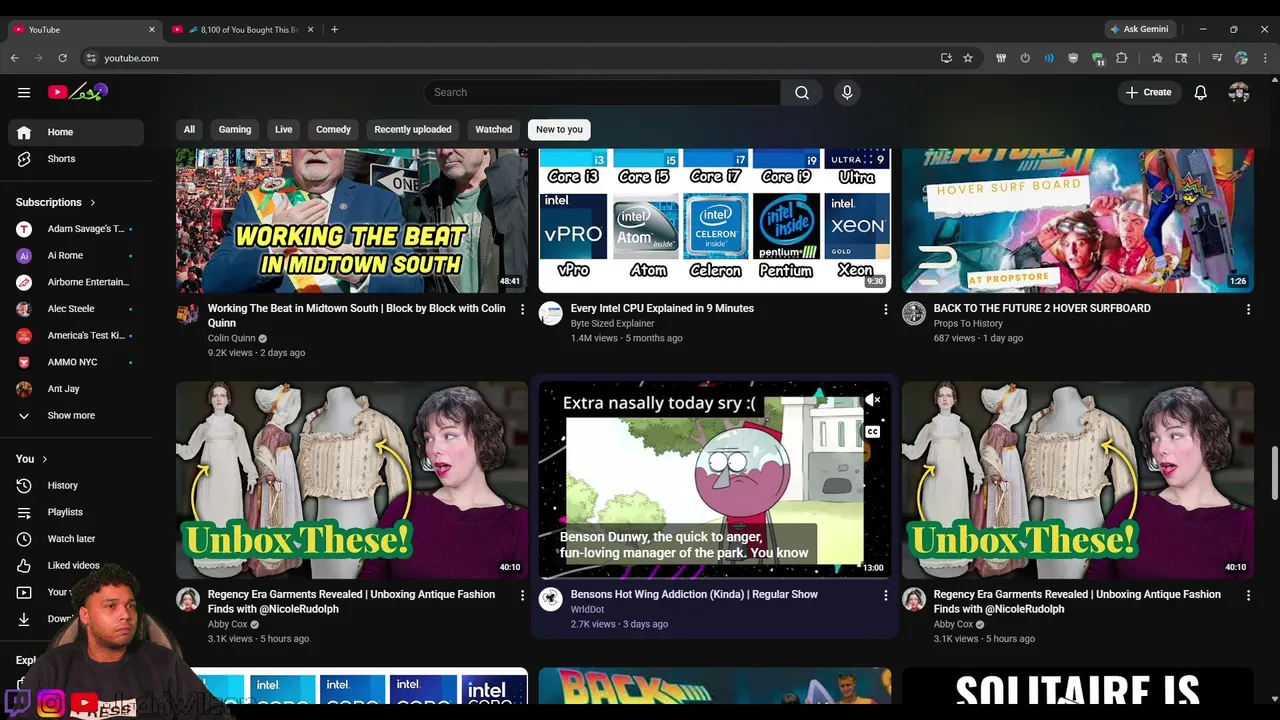Click the Intel CPU logos video thumbnail
Image resolution: width=1280 pixels, height=720 pixels.
pyautogui.click(x=715, y=220)
